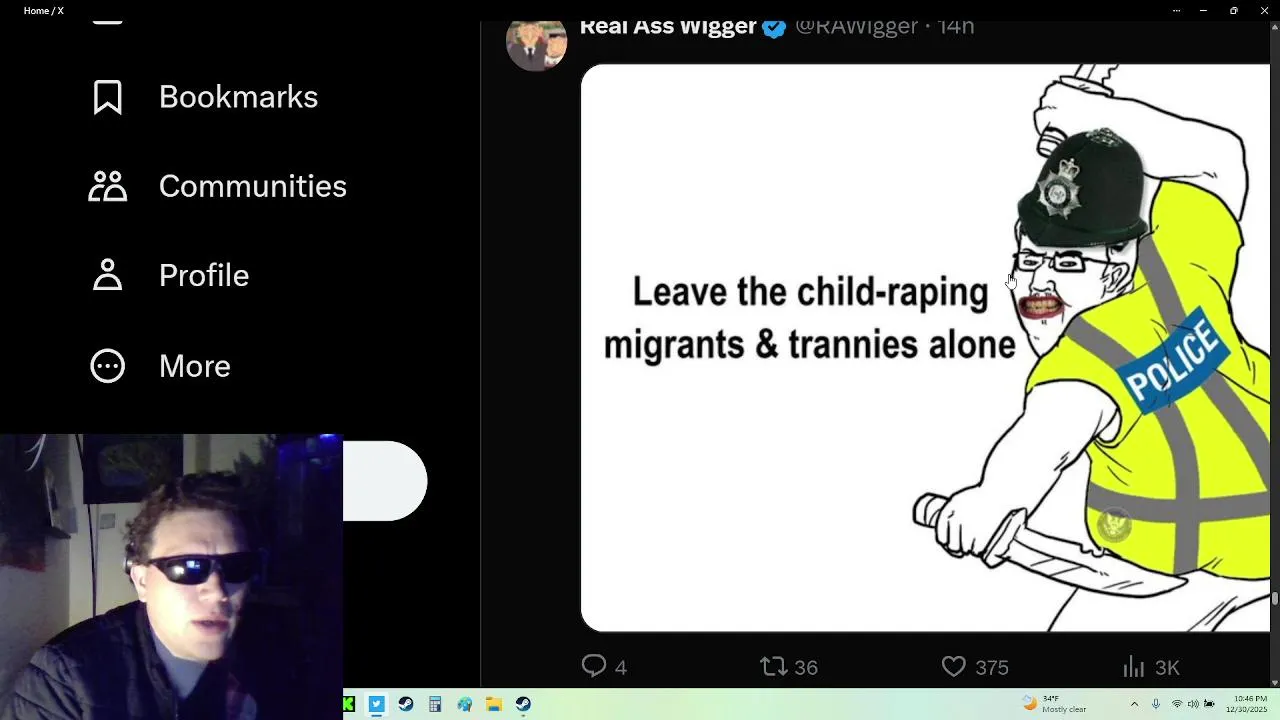Image resolution: width=1280 pixels, height=720 pixels.
Task: View post analytics bar-chart icon
Action: [1133, 666]
